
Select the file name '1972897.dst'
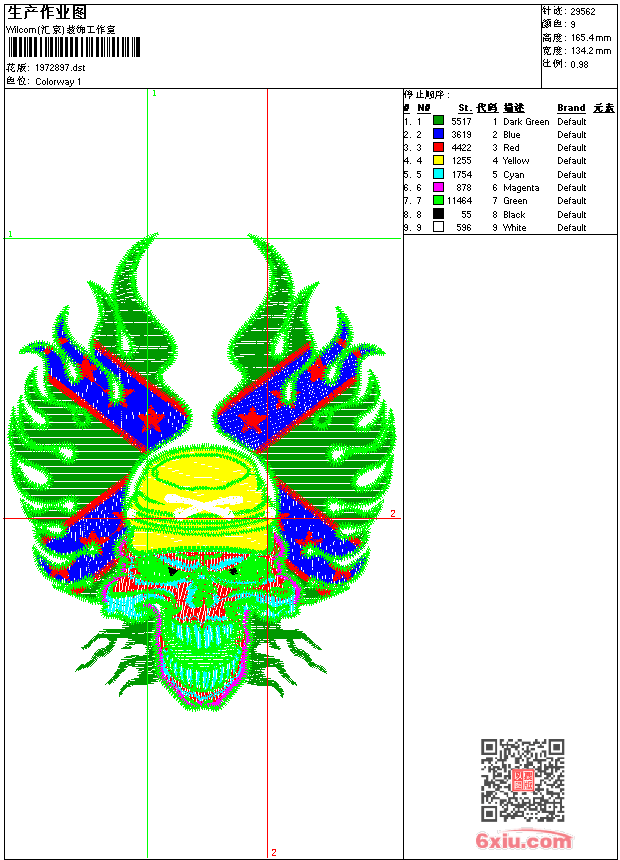(60, 68)
